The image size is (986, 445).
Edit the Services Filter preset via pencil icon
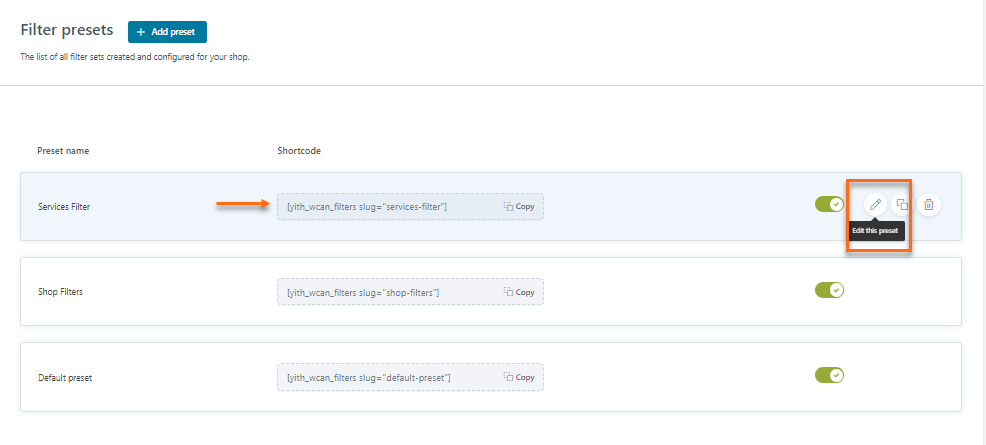(x=875, y=205)
